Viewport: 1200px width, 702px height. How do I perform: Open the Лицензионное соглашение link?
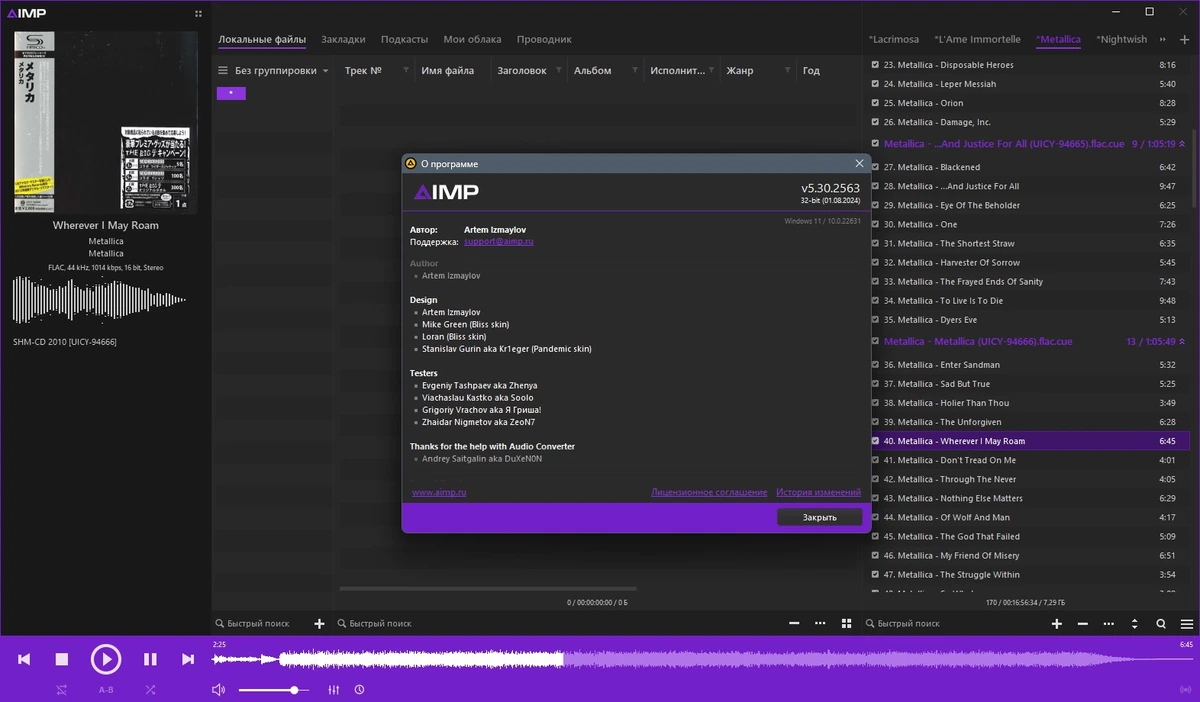(709, 492)
